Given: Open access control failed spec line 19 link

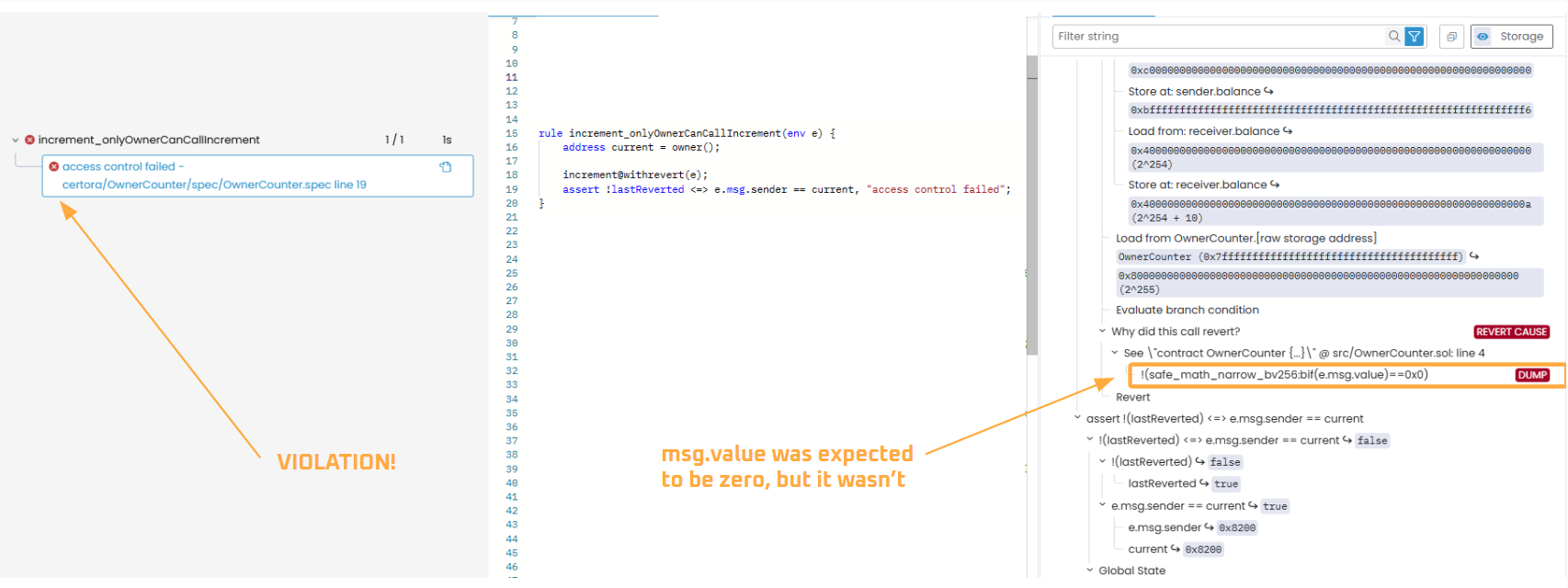Looking at the screenshot, I should [x=213, y=185].
